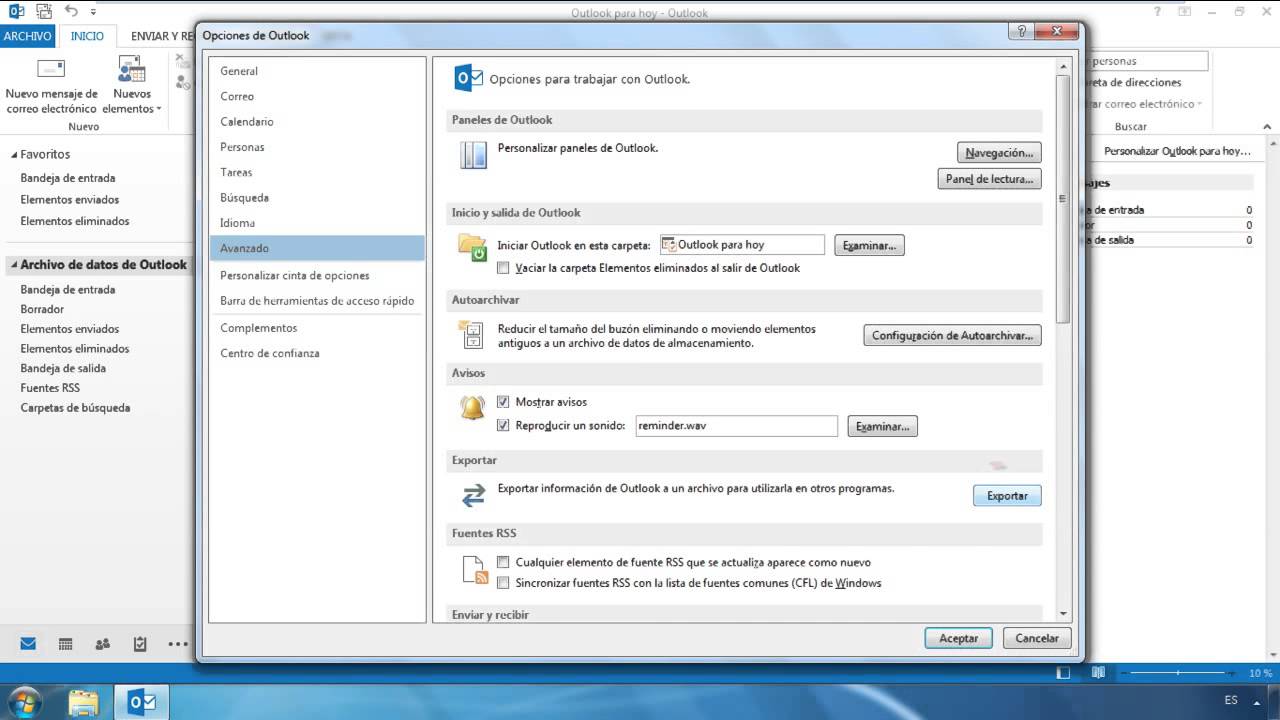Select Bandeja de salida folder
Image resolution: width=1280 pixels, height=720 pixels.
pos(63,368)
